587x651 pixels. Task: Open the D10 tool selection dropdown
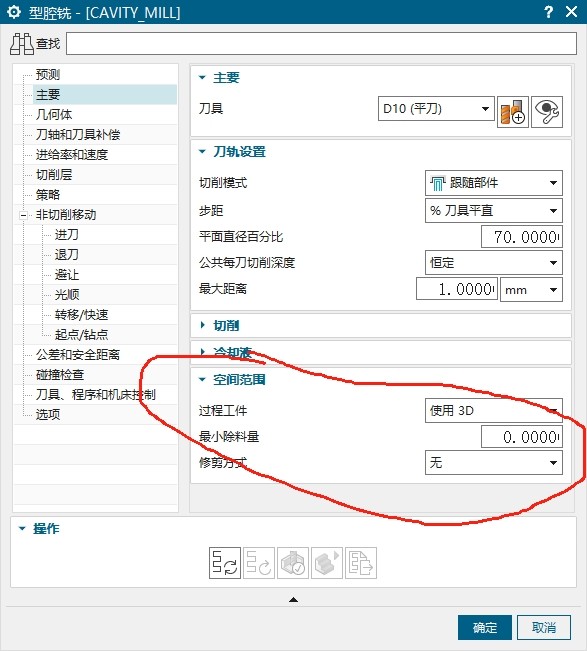(x=436, y=109)
